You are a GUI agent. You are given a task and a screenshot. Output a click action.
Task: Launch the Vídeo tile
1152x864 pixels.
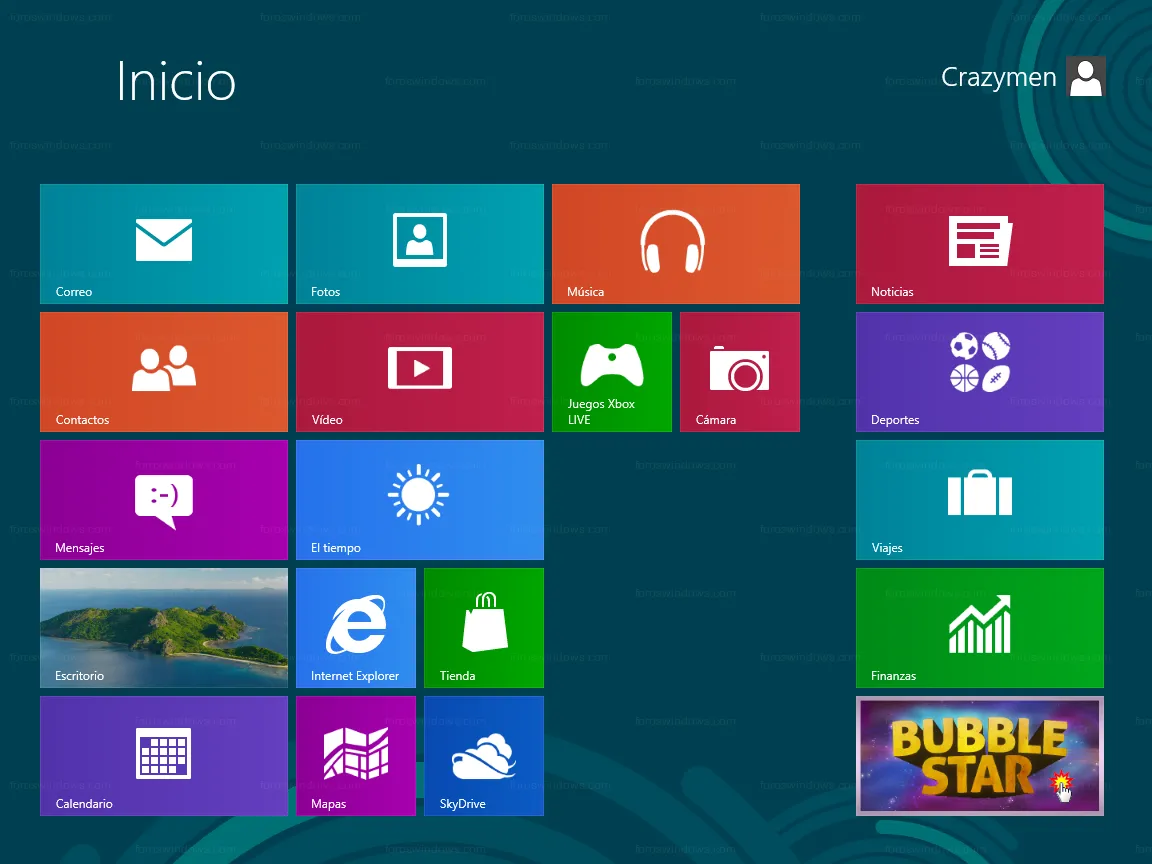420,372
